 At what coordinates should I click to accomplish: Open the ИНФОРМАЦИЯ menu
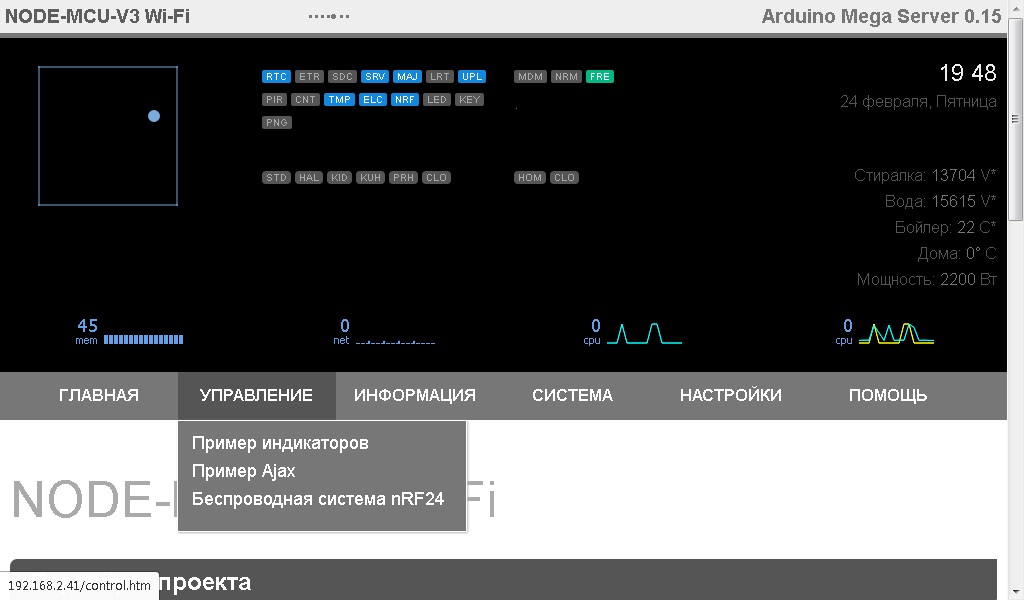point(415,396)
